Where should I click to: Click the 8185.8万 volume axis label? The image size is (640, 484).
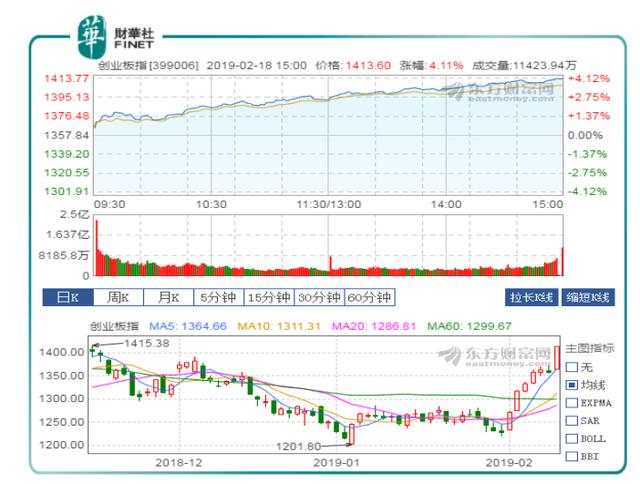(x=64, y=255)
